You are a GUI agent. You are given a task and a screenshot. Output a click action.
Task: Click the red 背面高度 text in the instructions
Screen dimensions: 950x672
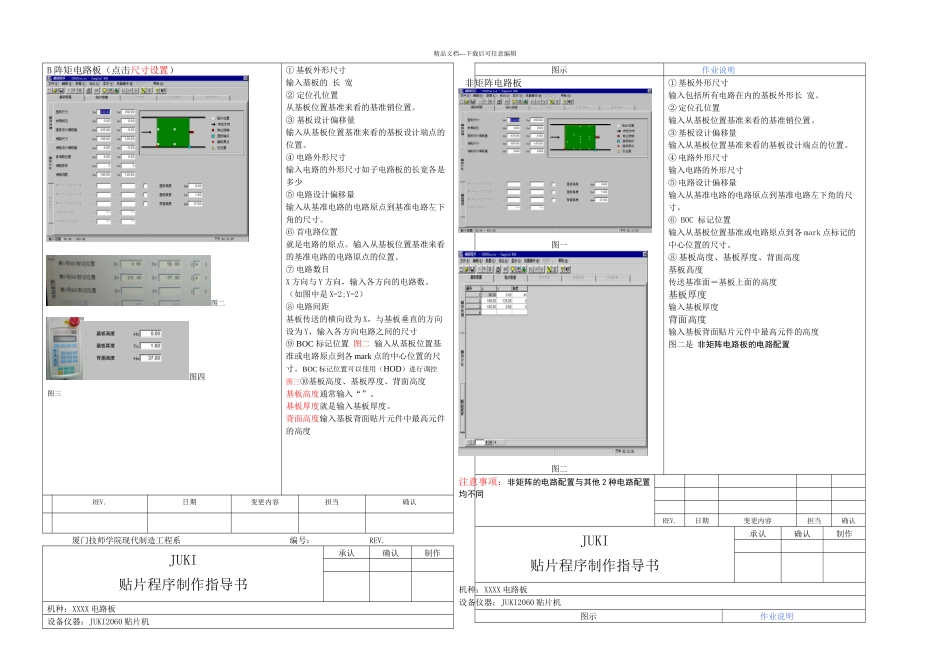tap(302, 418)
